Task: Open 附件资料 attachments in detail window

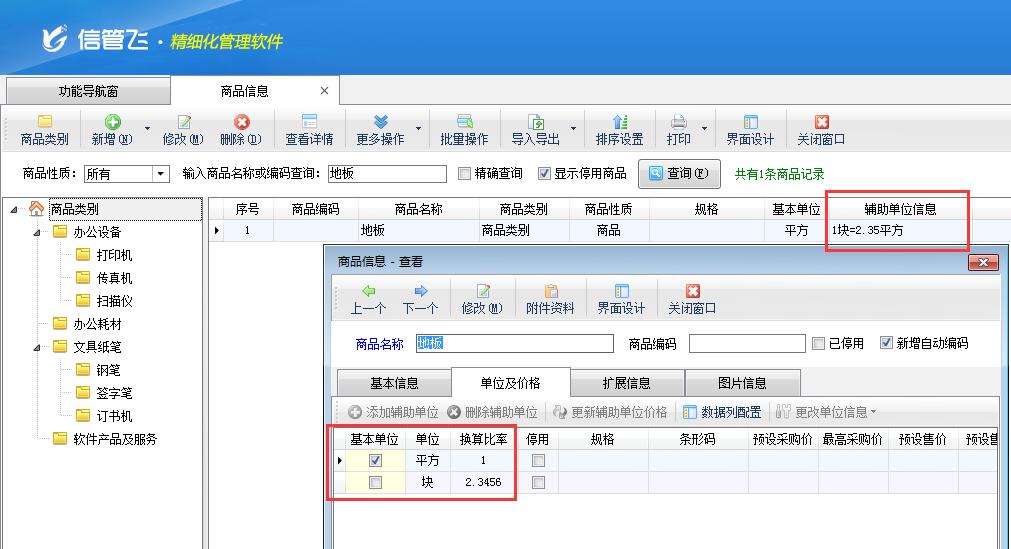Action: coord(550,298)
